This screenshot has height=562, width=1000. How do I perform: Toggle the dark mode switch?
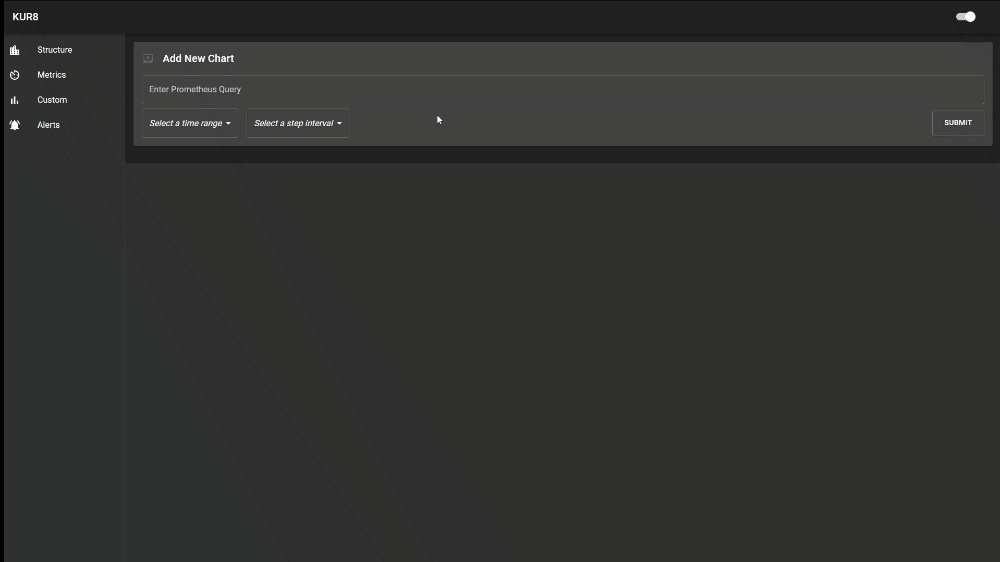(966, 17)
